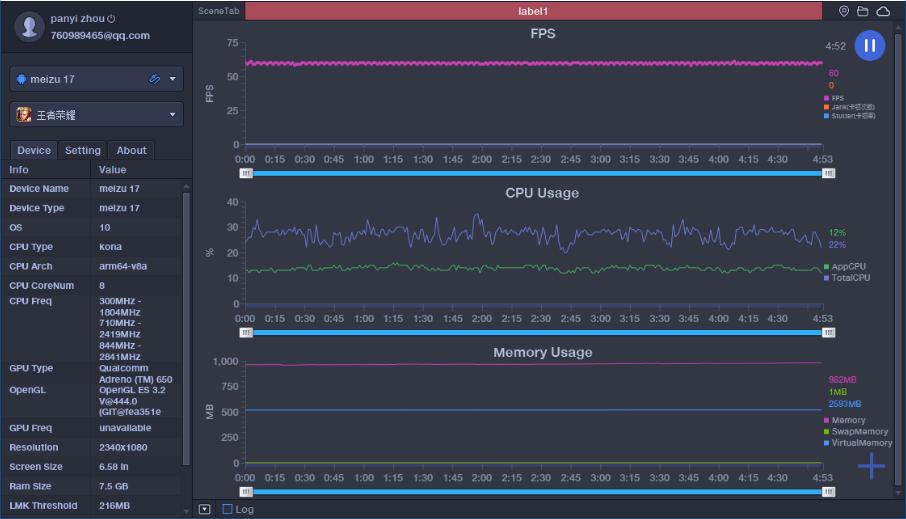The image size is (906, 519).
Task: Open the About tab
Action: 131,150
